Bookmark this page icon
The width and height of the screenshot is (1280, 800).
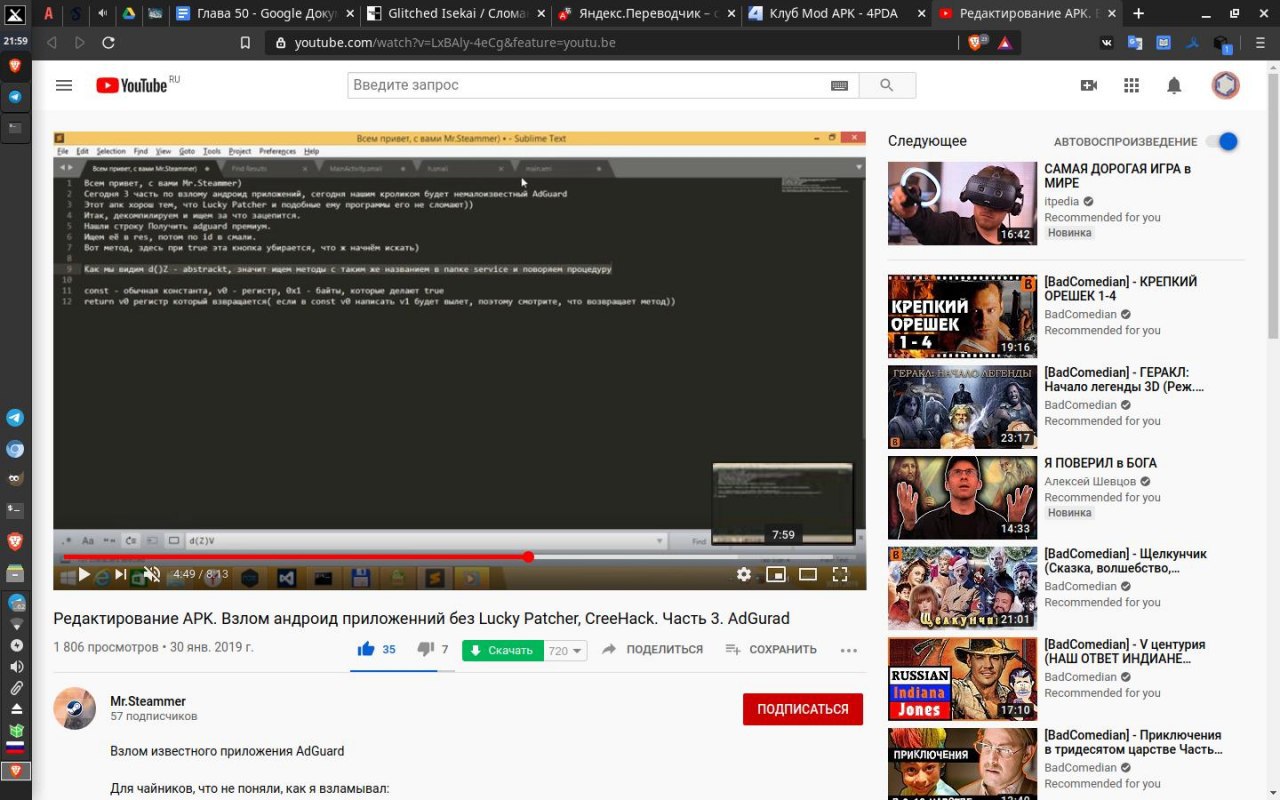[x=245, y=43]
